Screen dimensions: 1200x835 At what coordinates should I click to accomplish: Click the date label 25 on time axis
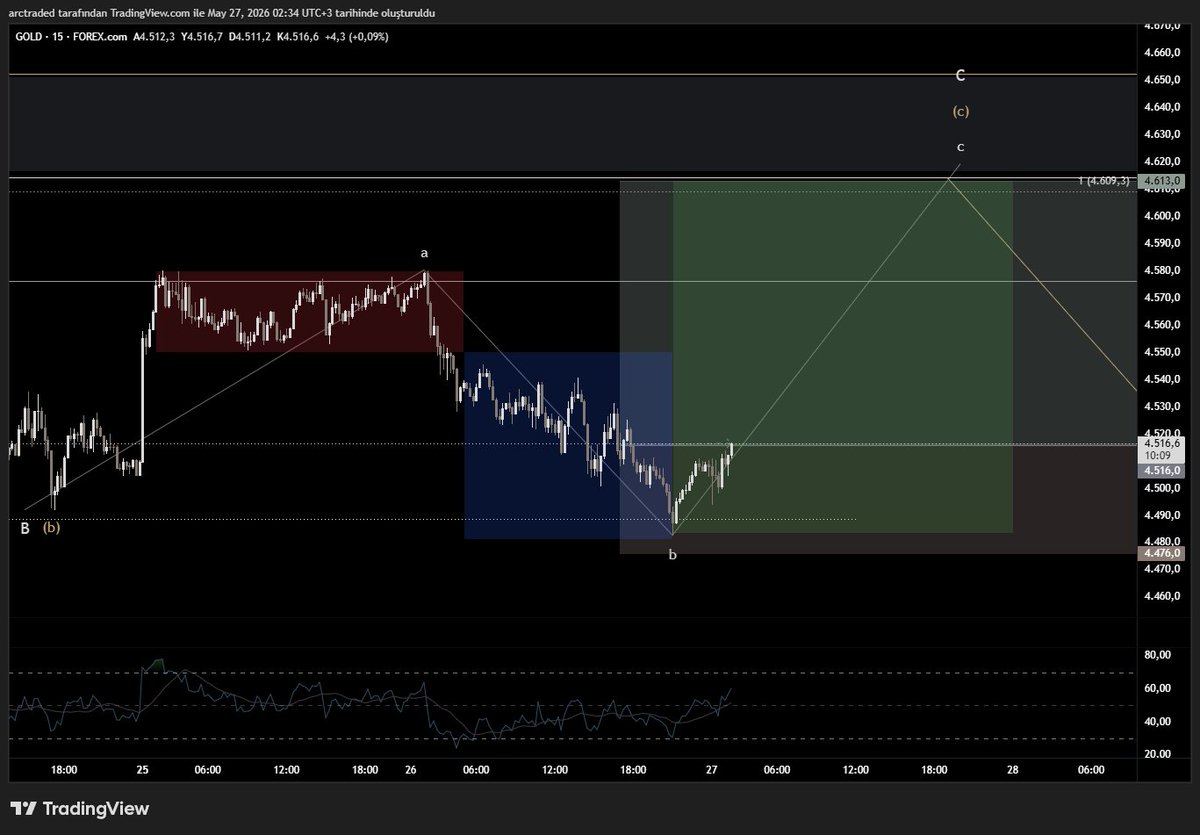pyautogui.click(x=143, y=770)
